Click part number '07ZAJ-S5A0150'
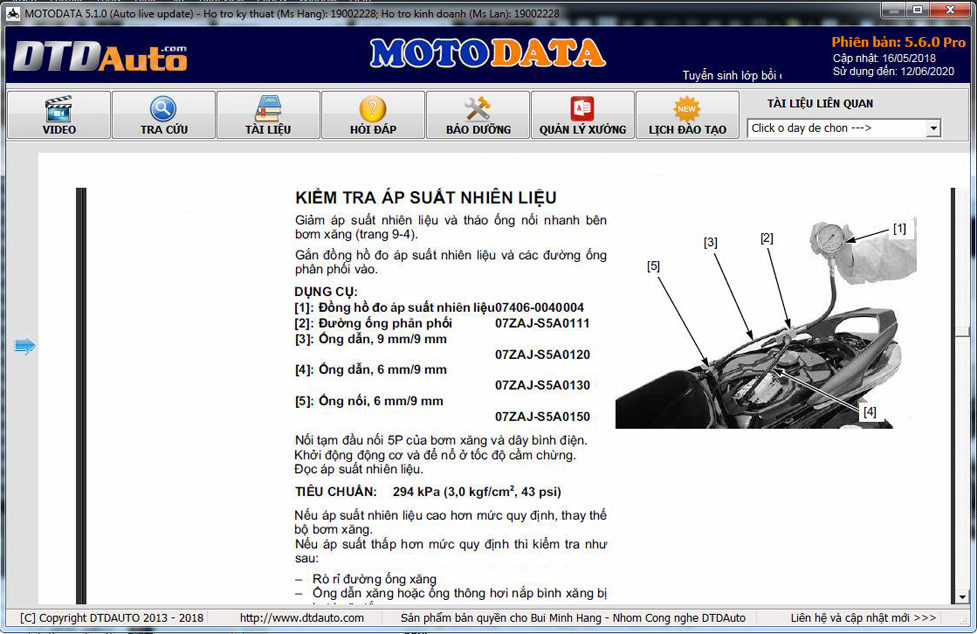 [x=542, y=416]
